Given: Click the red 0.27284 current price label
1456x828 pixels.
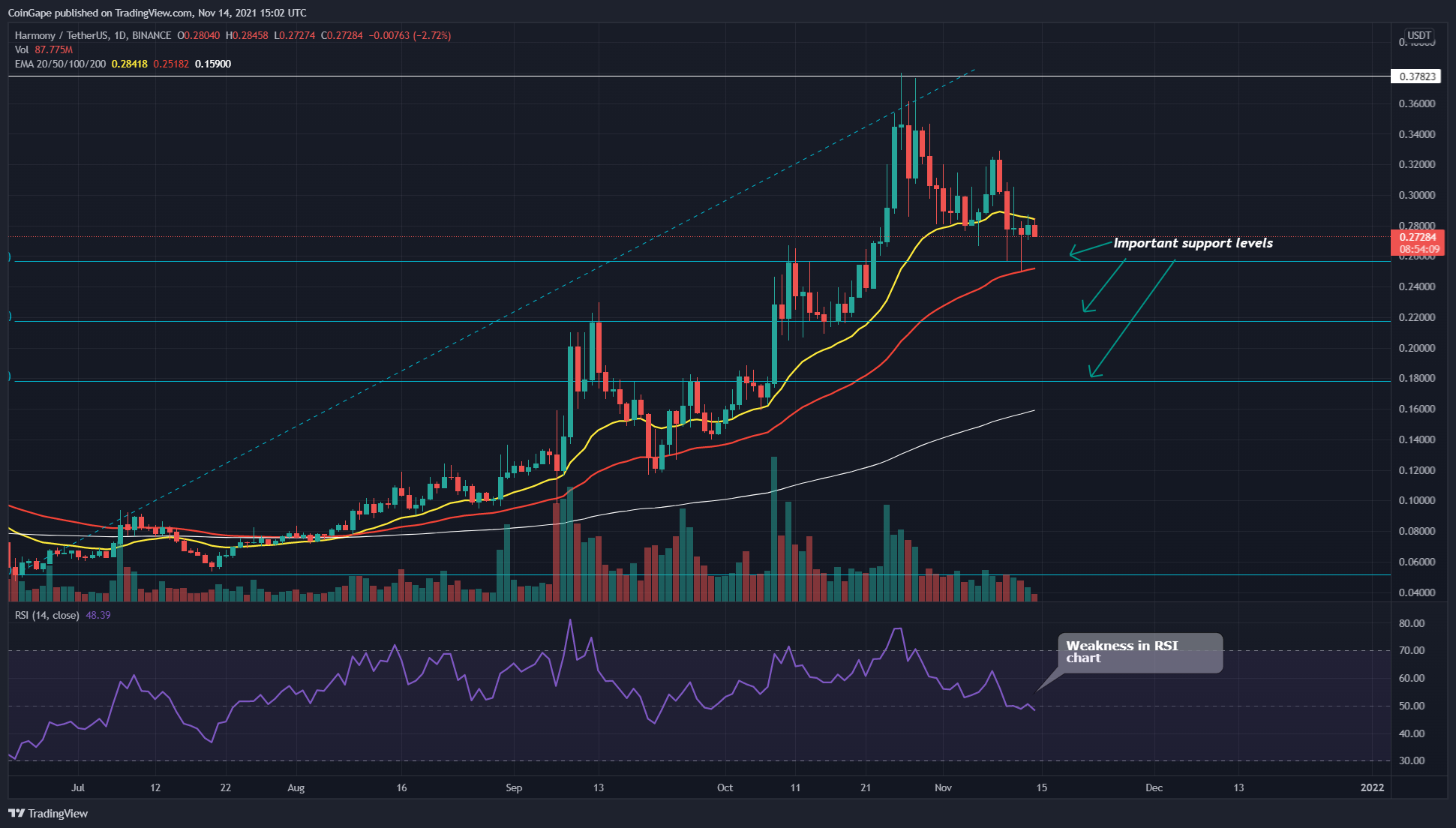Looking at the screenshot, I should coord(1417,237).
